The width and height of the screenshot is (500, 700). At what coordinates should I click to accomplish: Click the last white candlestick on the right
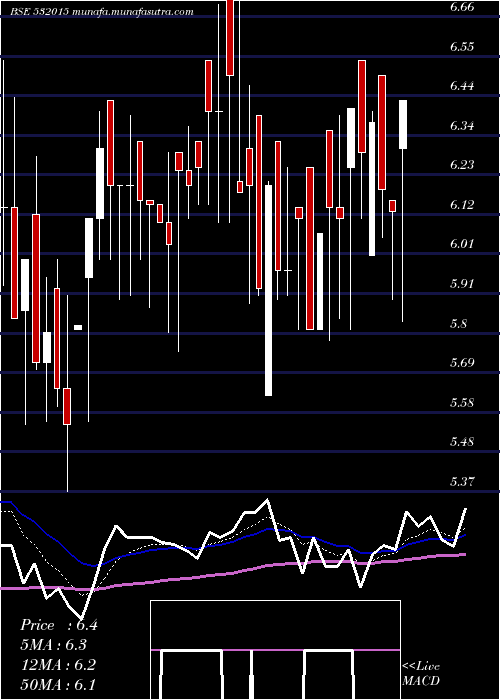(x=403, y=124)
